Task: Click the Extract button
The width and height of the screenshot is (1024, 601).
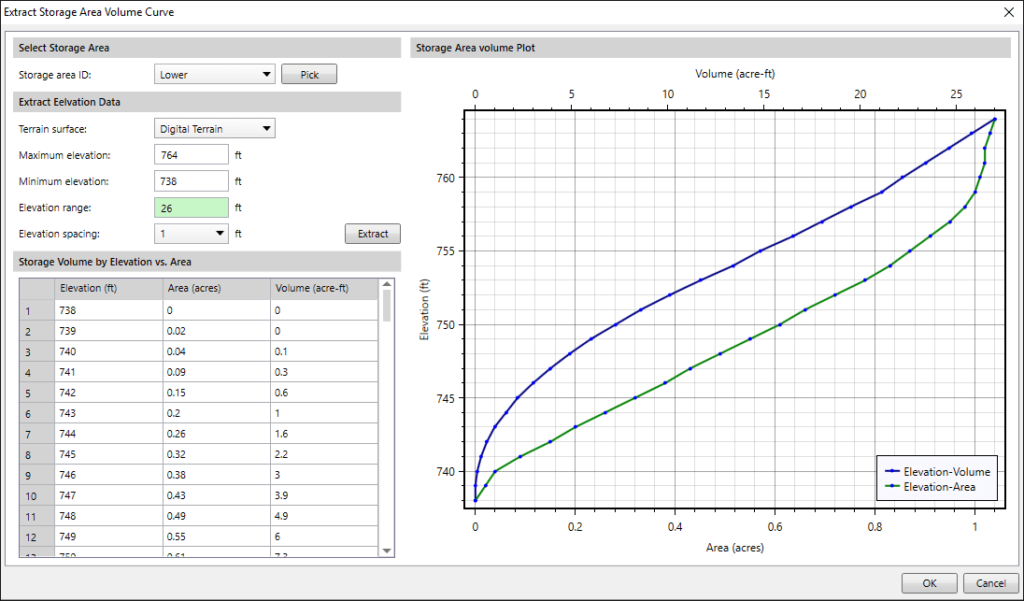Action: point(372,233)
